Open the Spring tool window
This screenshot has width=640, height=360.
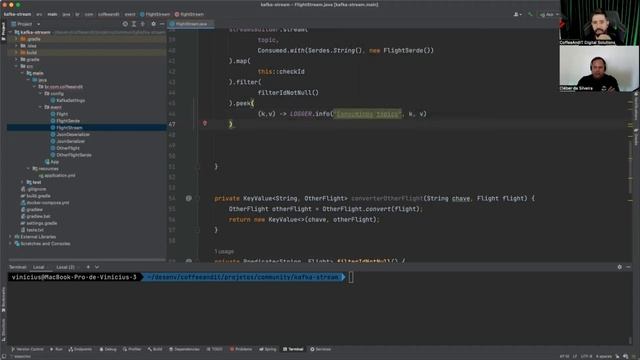pos(268,349)
